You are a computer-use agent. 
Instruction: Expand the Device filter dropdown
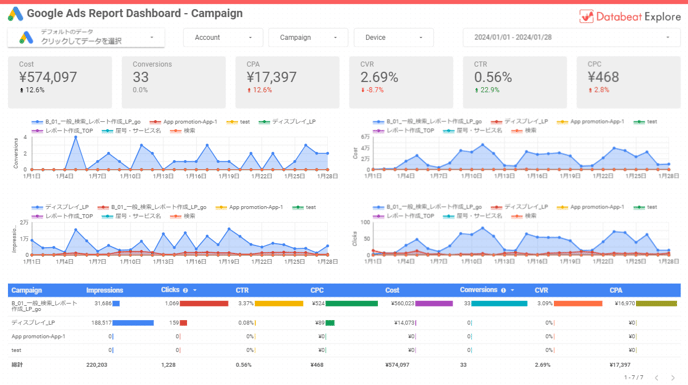point(394,37)
